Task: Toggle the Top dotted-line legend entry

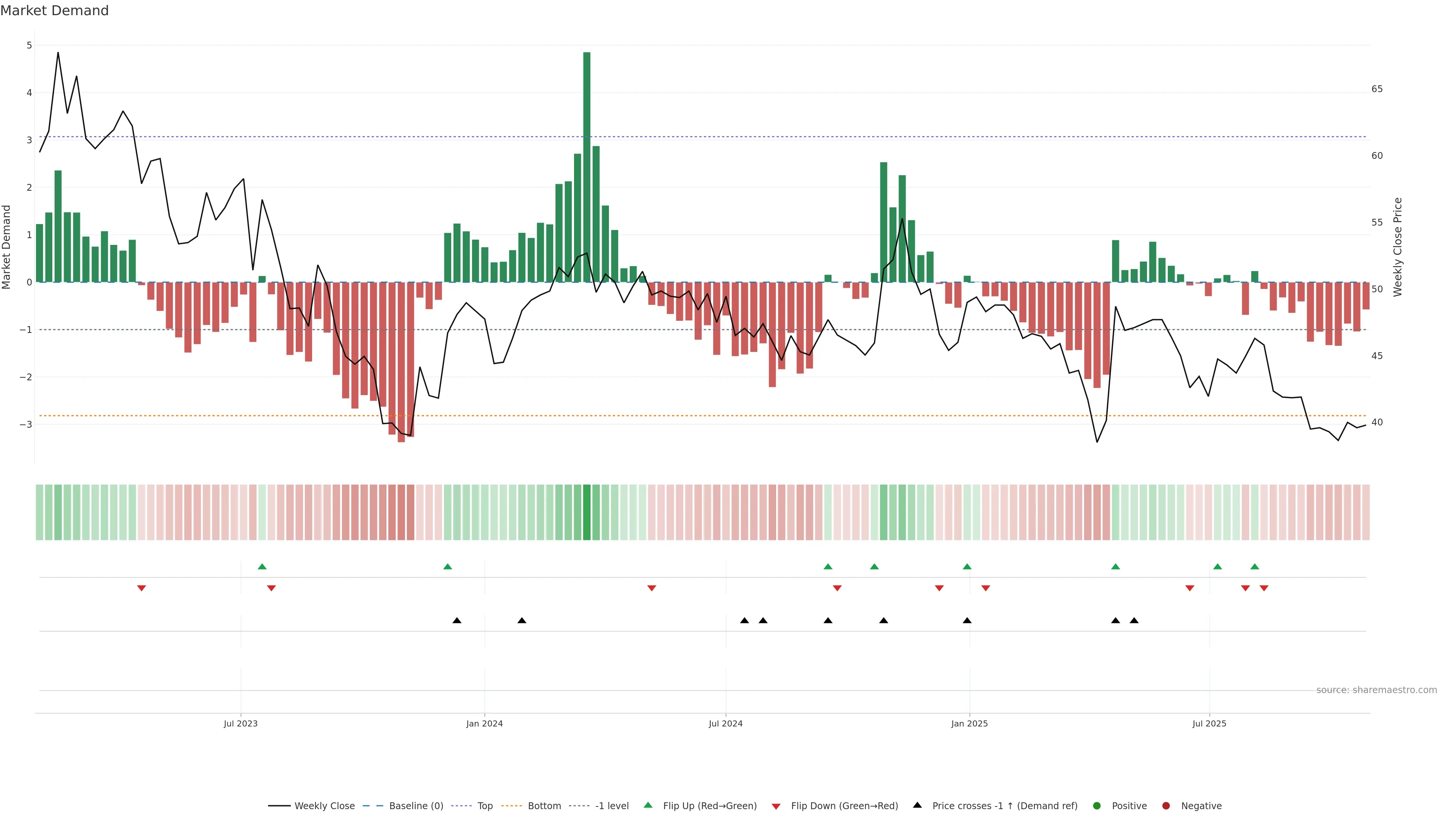Action: click(x=485, y=805)
